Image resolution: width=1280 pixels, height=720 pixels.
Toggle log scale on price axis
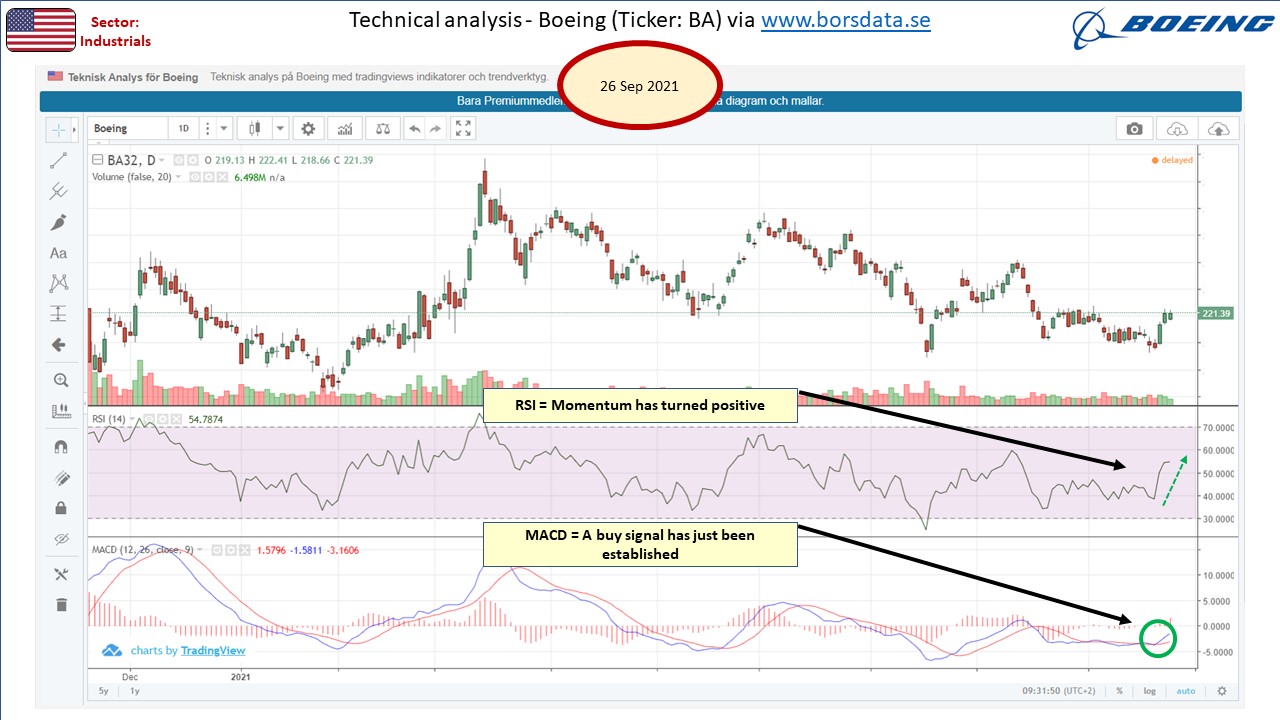[1150, 691]
